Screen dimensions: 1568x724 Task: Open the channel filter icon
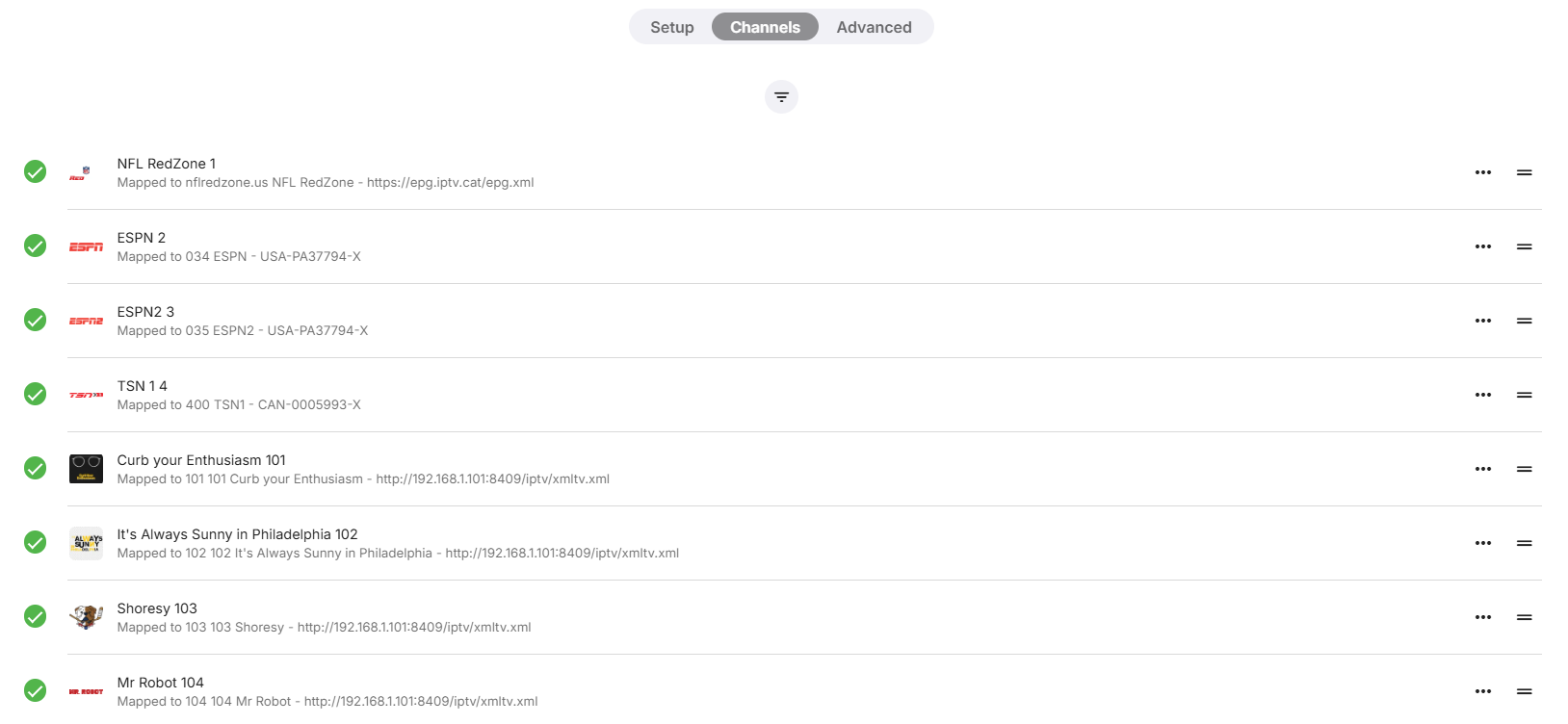[x=781, y=96]
